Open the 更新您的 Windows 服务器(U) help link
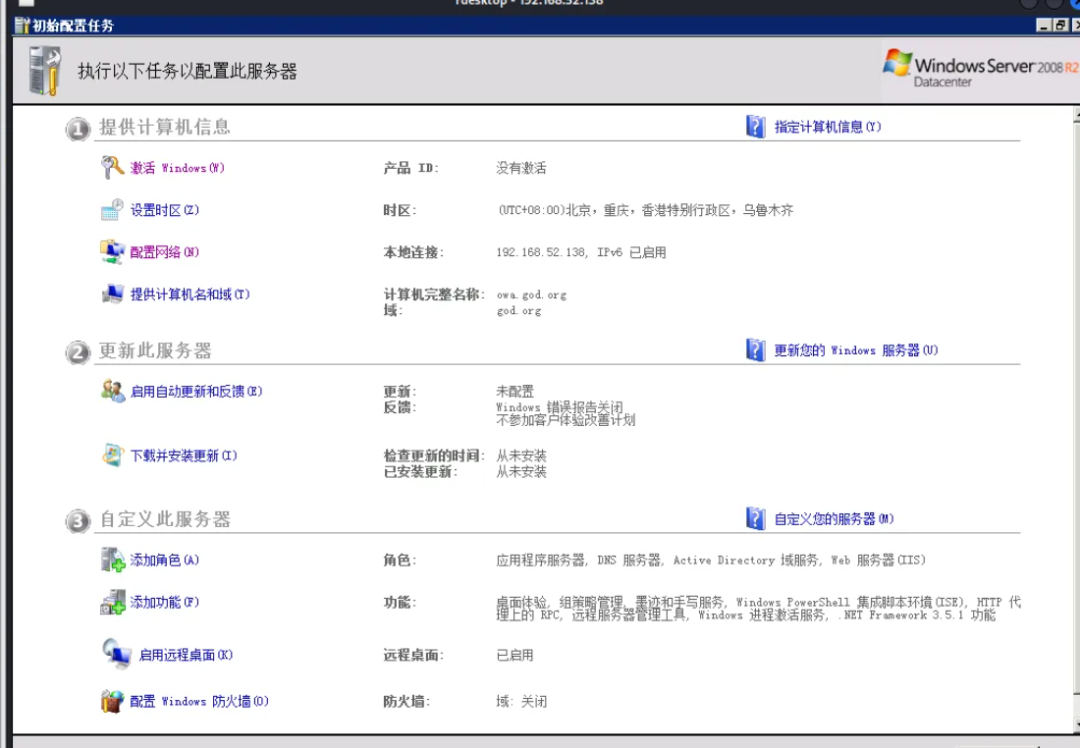 click(856, 350)
